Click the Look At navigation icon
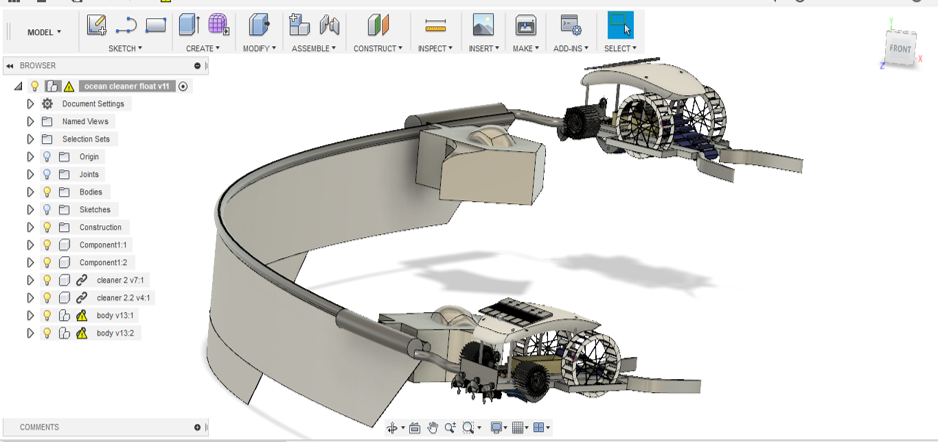Screen dimensions: 938x442 pos(415,428)
